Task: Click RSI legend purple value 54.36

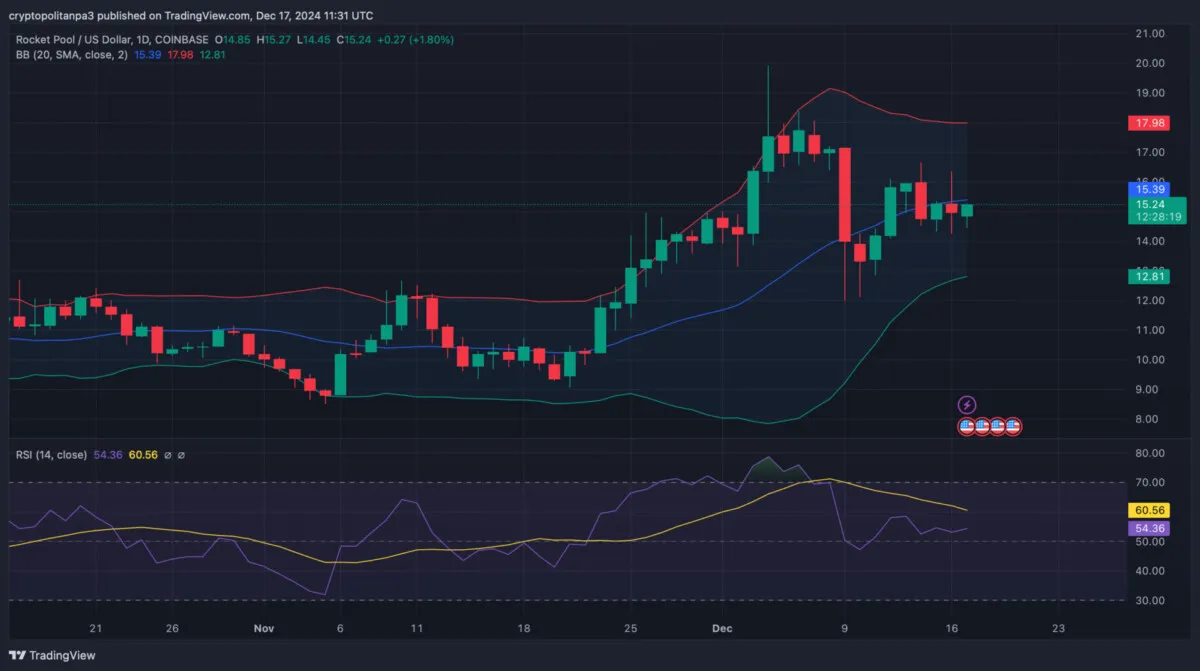Action: pyautogui.click(x=107, y=455)
